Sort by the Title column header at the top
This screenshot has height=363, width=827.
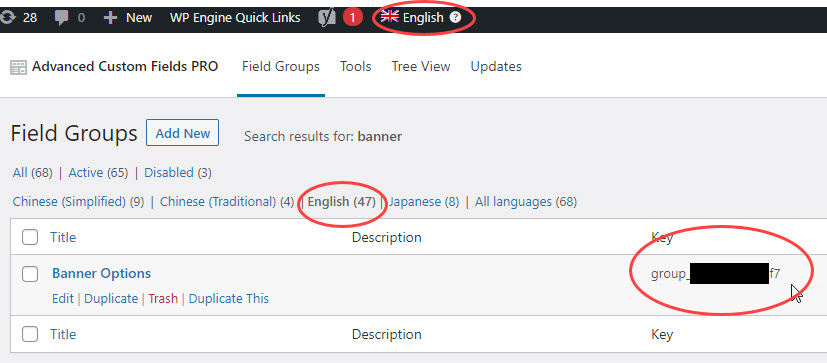point(63,237)
